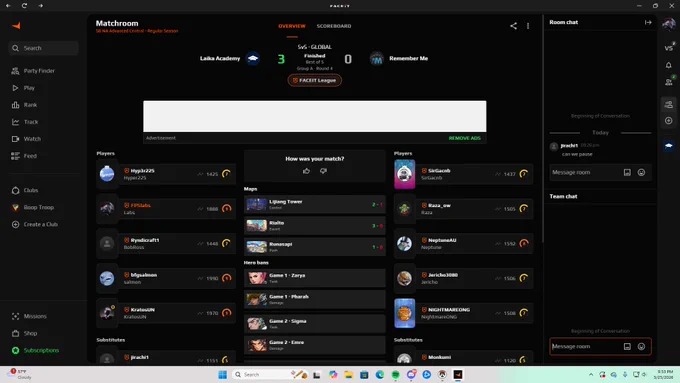
Task: Click the Remove Ads link
Action: click(x=464, y=138)
